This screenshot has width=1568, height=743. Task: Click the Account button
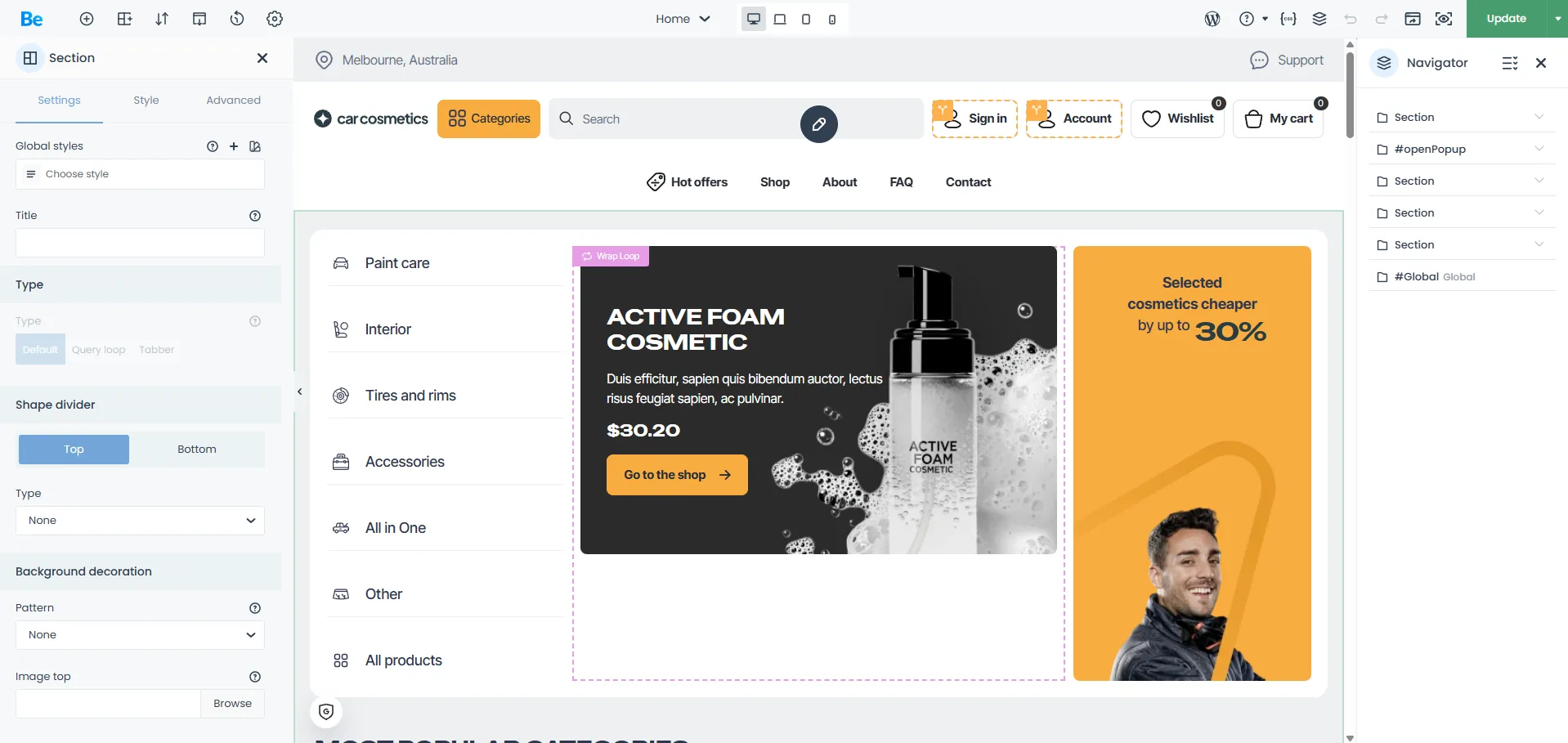(1074, 119)
